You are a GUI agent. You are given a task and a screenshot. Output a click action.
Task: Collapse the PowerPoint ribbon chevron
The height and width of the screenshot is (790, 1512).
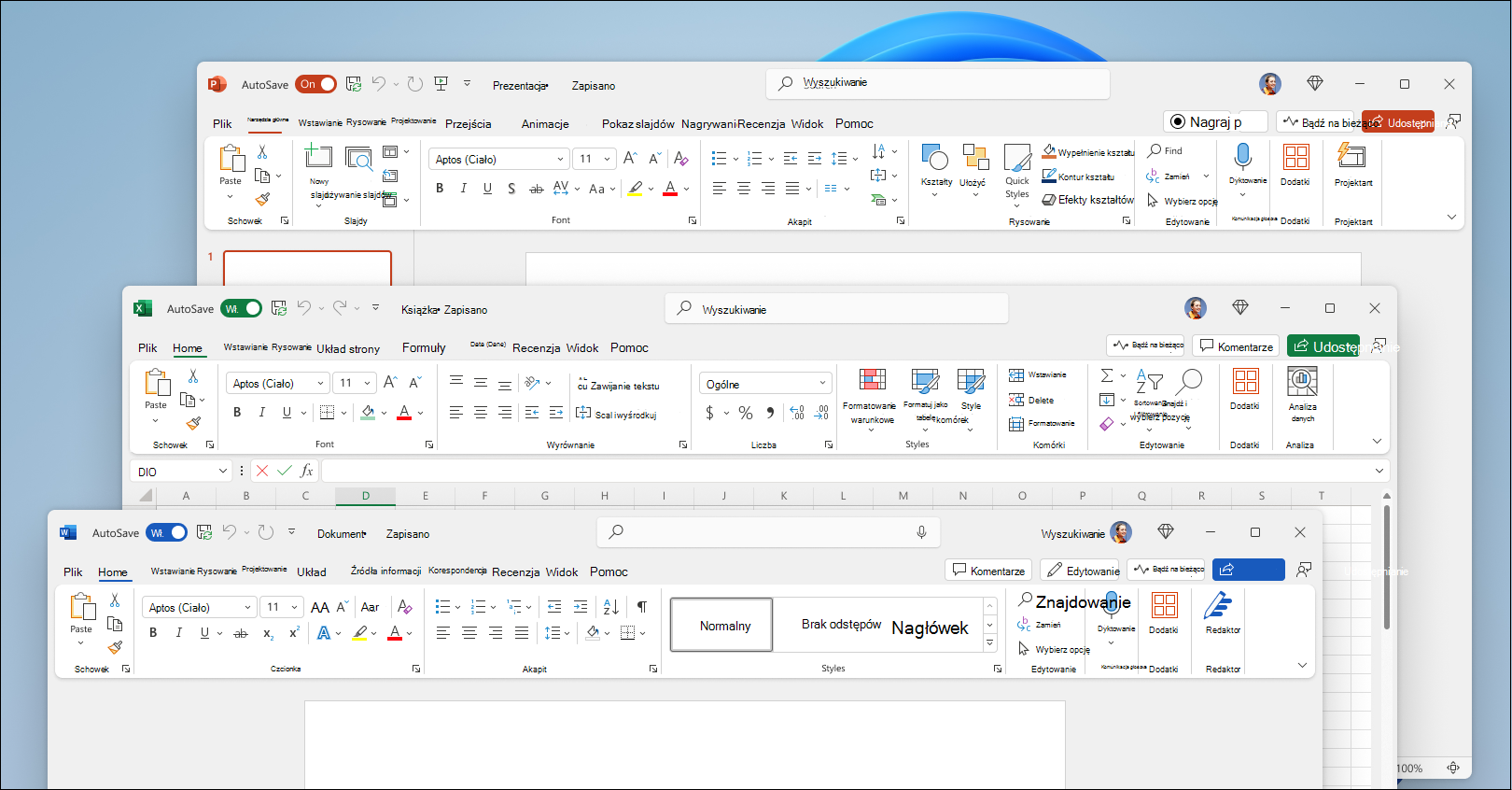tap(1451, 217)
